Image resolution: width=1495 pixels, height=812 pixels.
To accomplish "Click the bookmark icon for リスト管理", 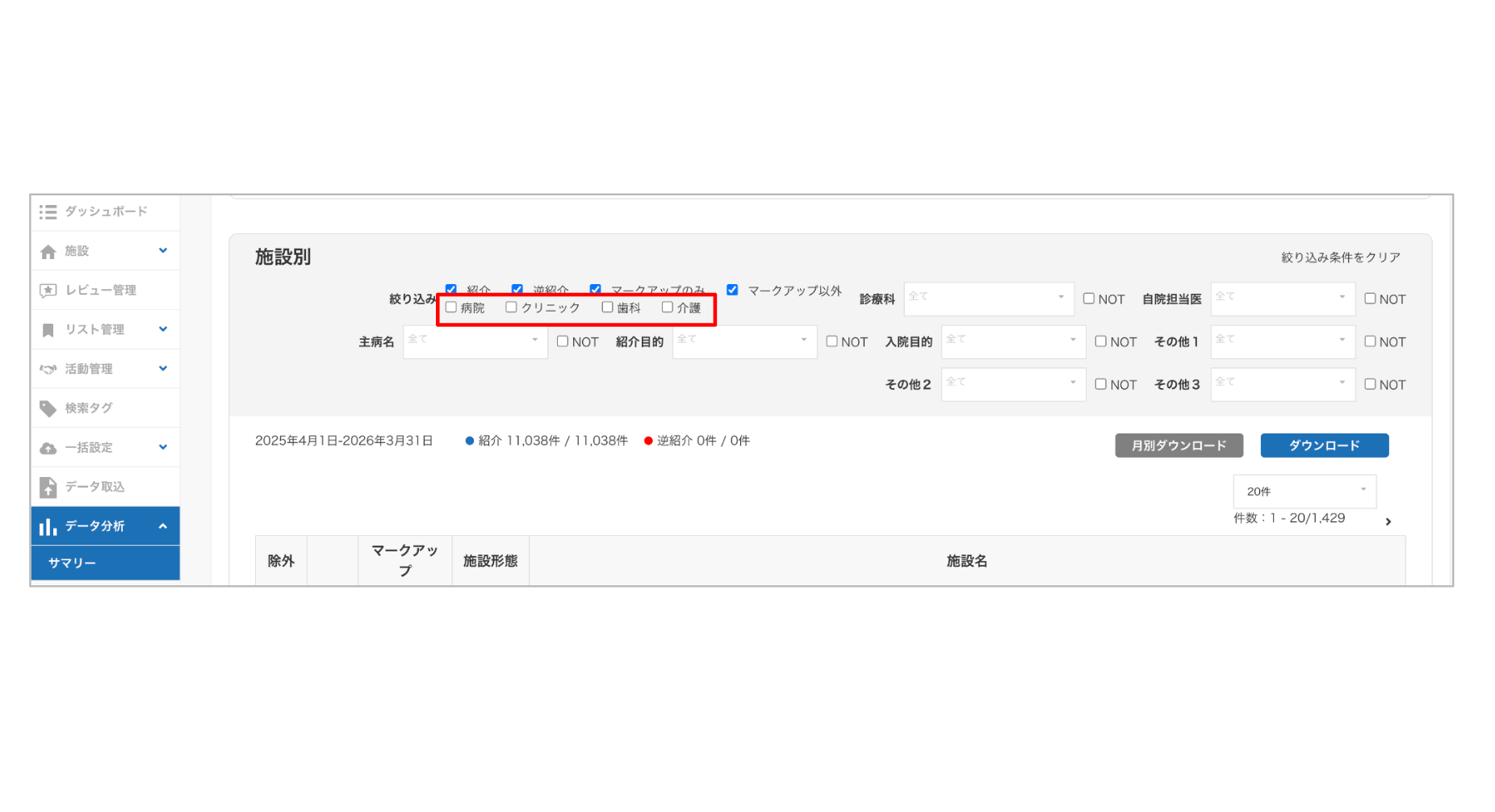I will click(x=48, y=329).
